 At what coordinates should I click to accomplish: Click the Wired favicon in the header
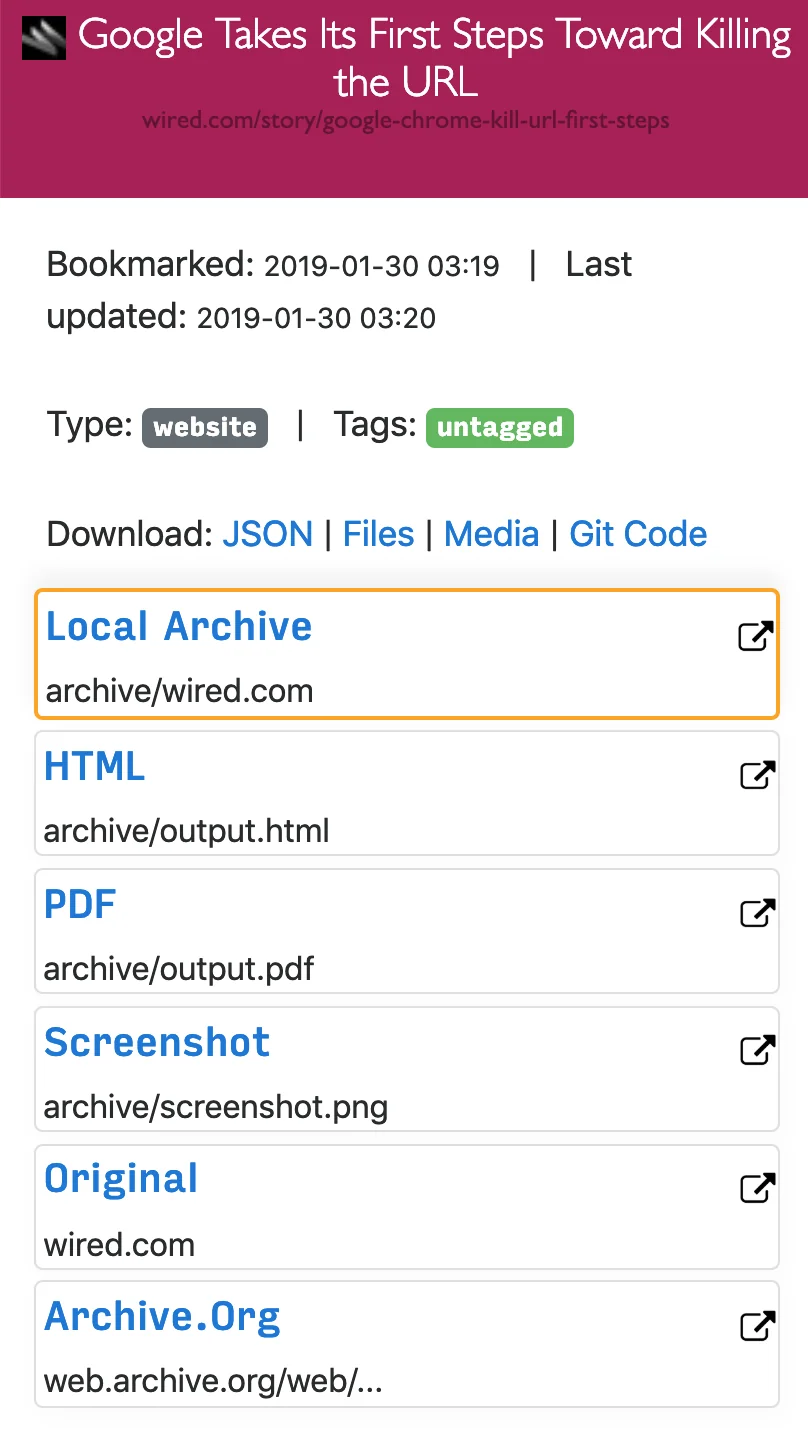(43, 37)
